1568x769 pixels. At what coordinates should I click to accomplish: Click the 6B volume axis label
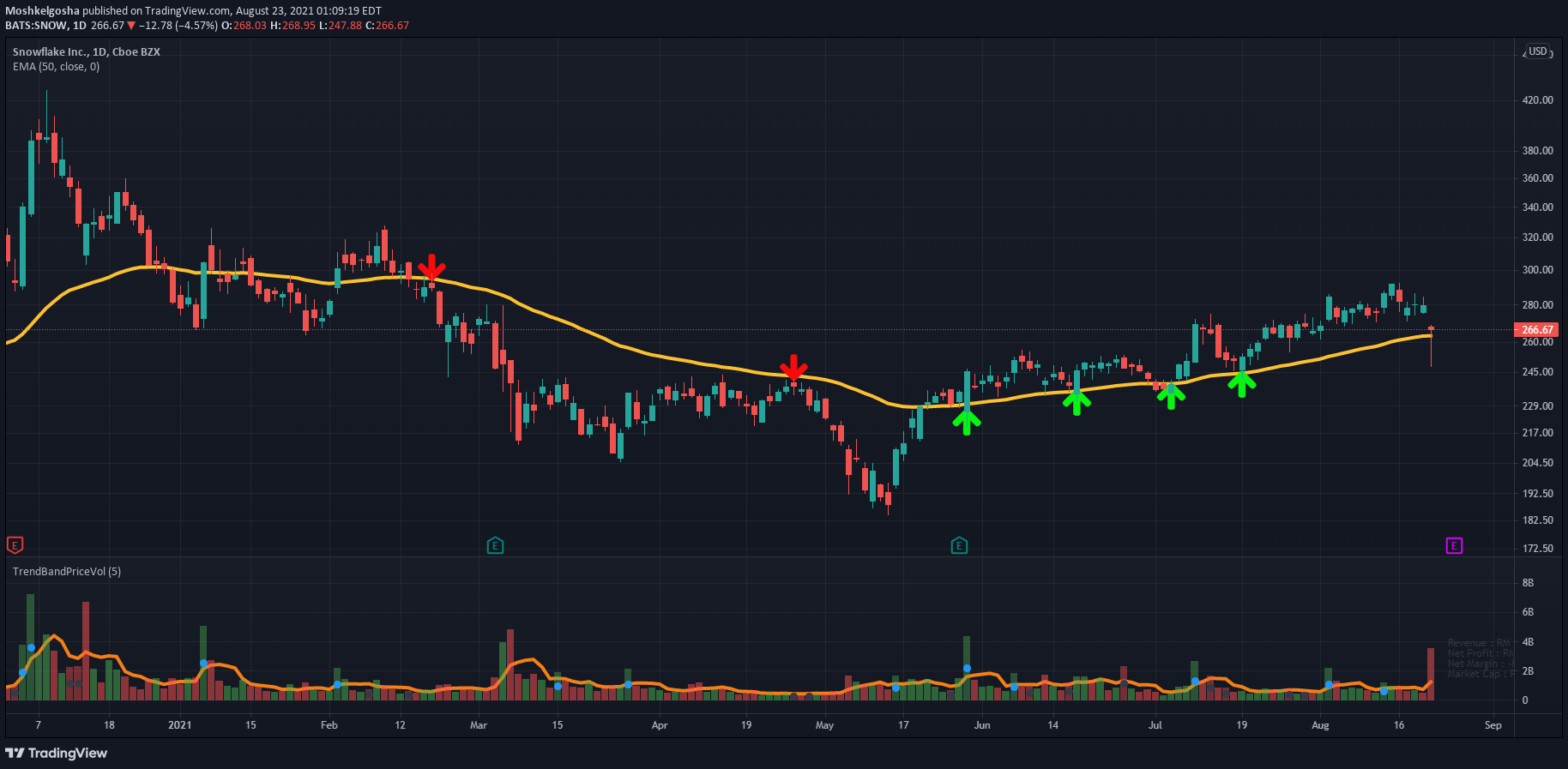tap(1528, 612)
